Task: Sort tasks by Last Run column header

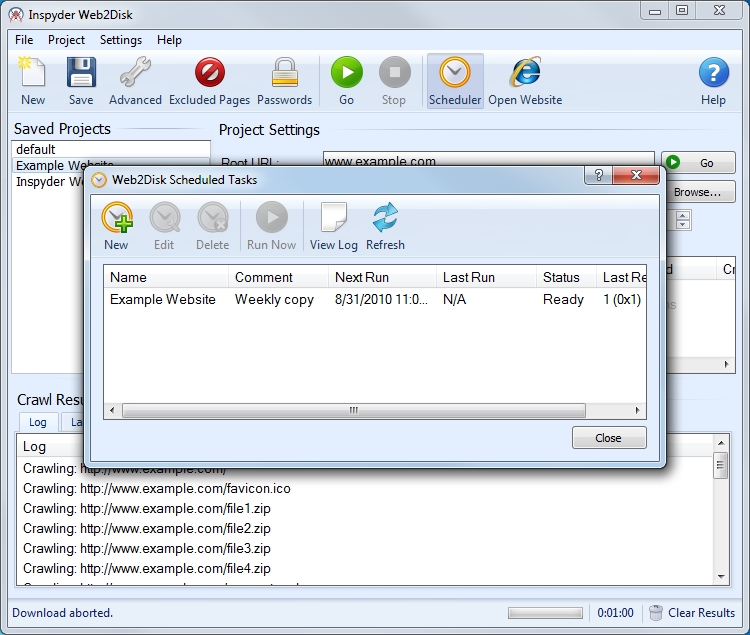Action: click(x=486, y=277)
